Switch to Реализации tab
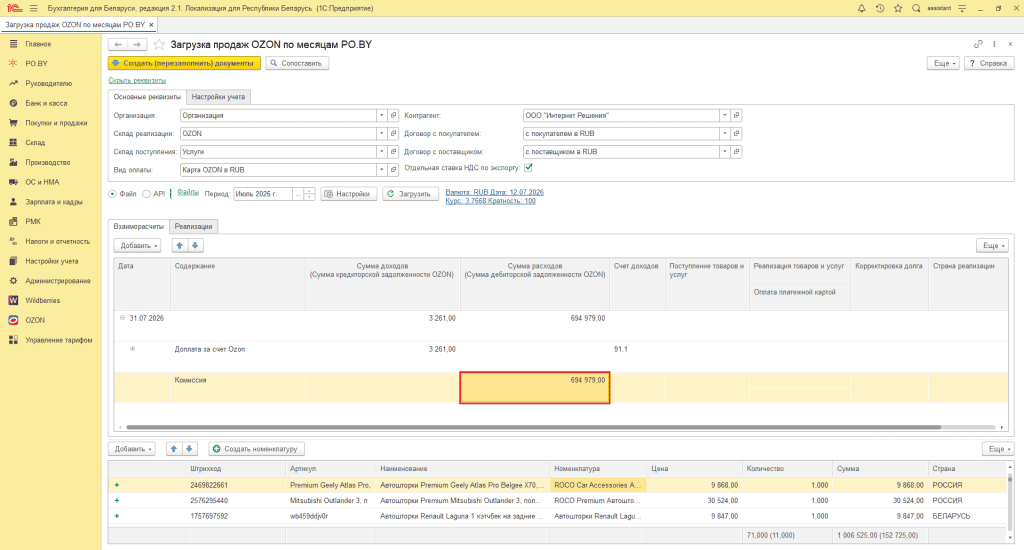The height and width of the screenshot is (550, 1024). click(x=193, y=227)
